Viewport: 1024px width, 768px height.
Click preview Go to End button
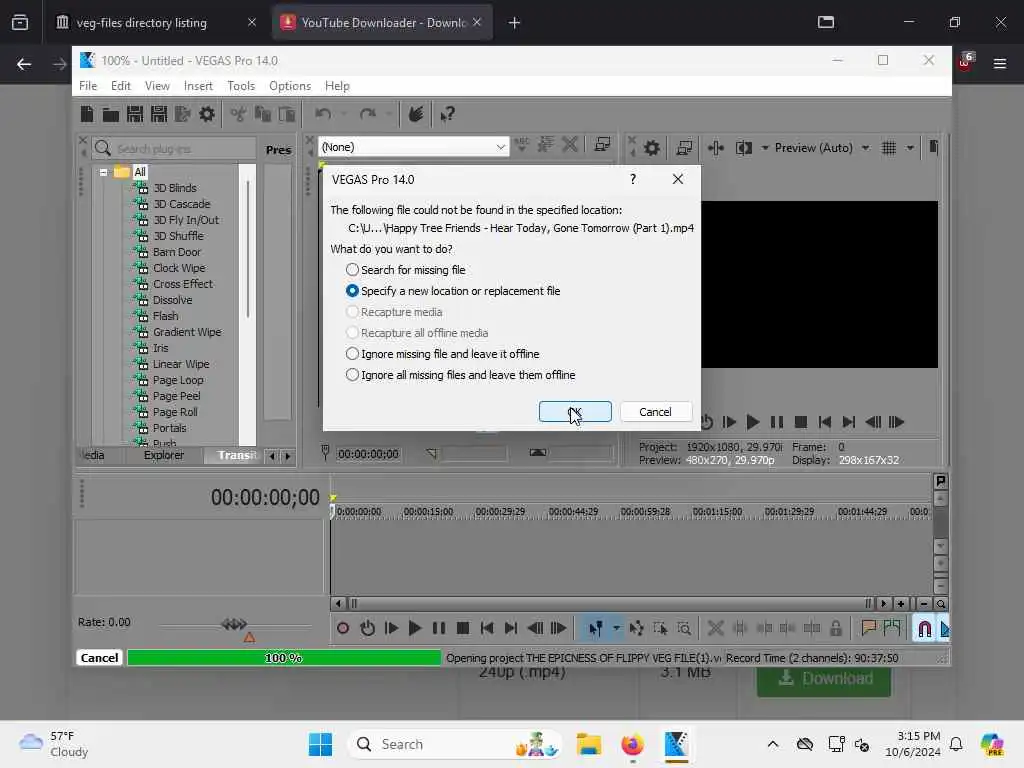(x=848, y=423)
